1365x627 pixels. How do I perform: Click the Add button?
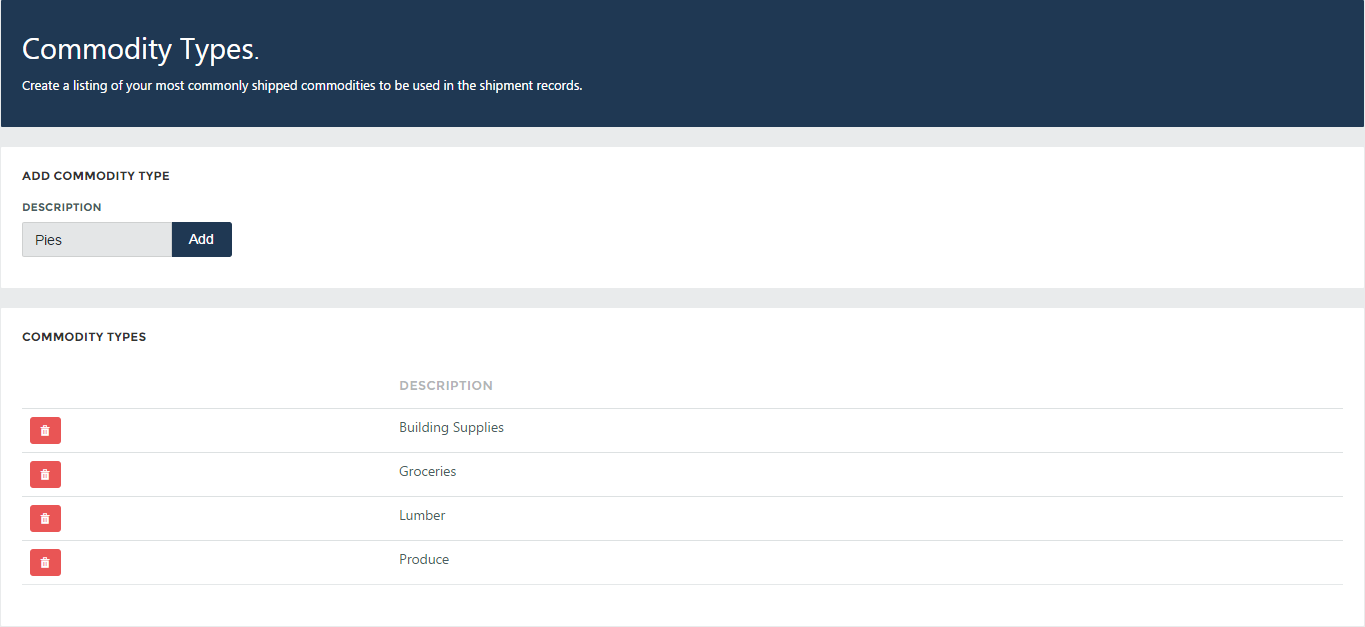pyautogui.click(x=201, y=239)
